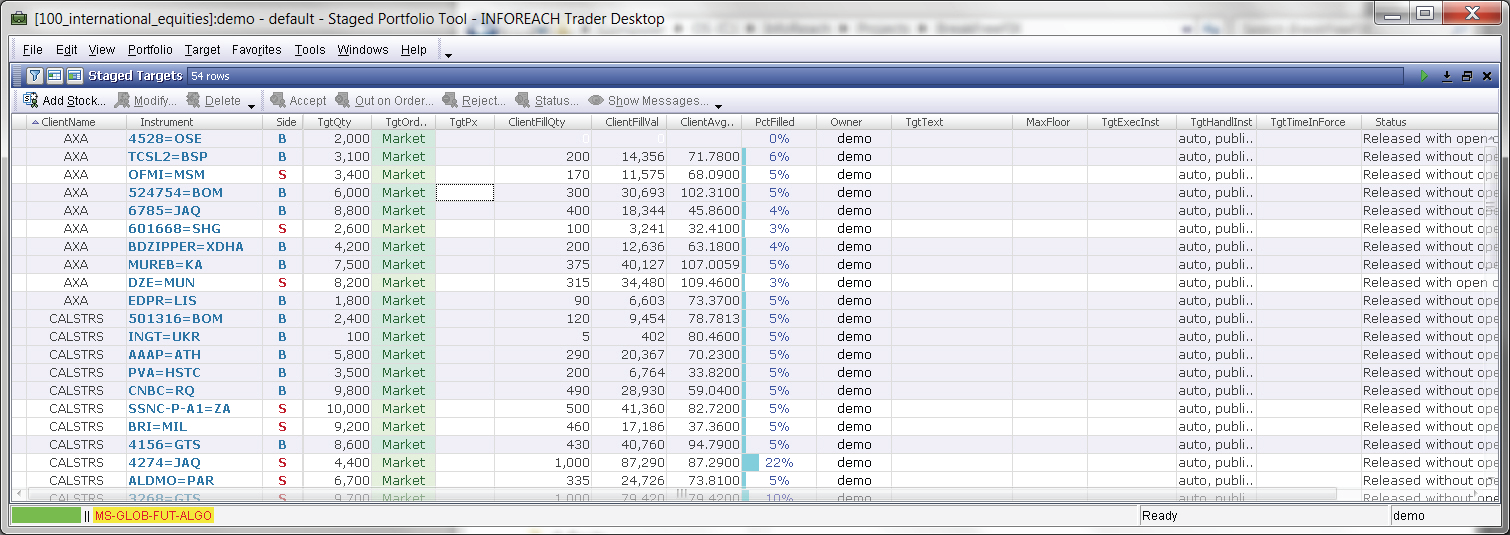The image size is (1510, 535).
Task: Open the Favorites menu
Action: click(256, 50)
